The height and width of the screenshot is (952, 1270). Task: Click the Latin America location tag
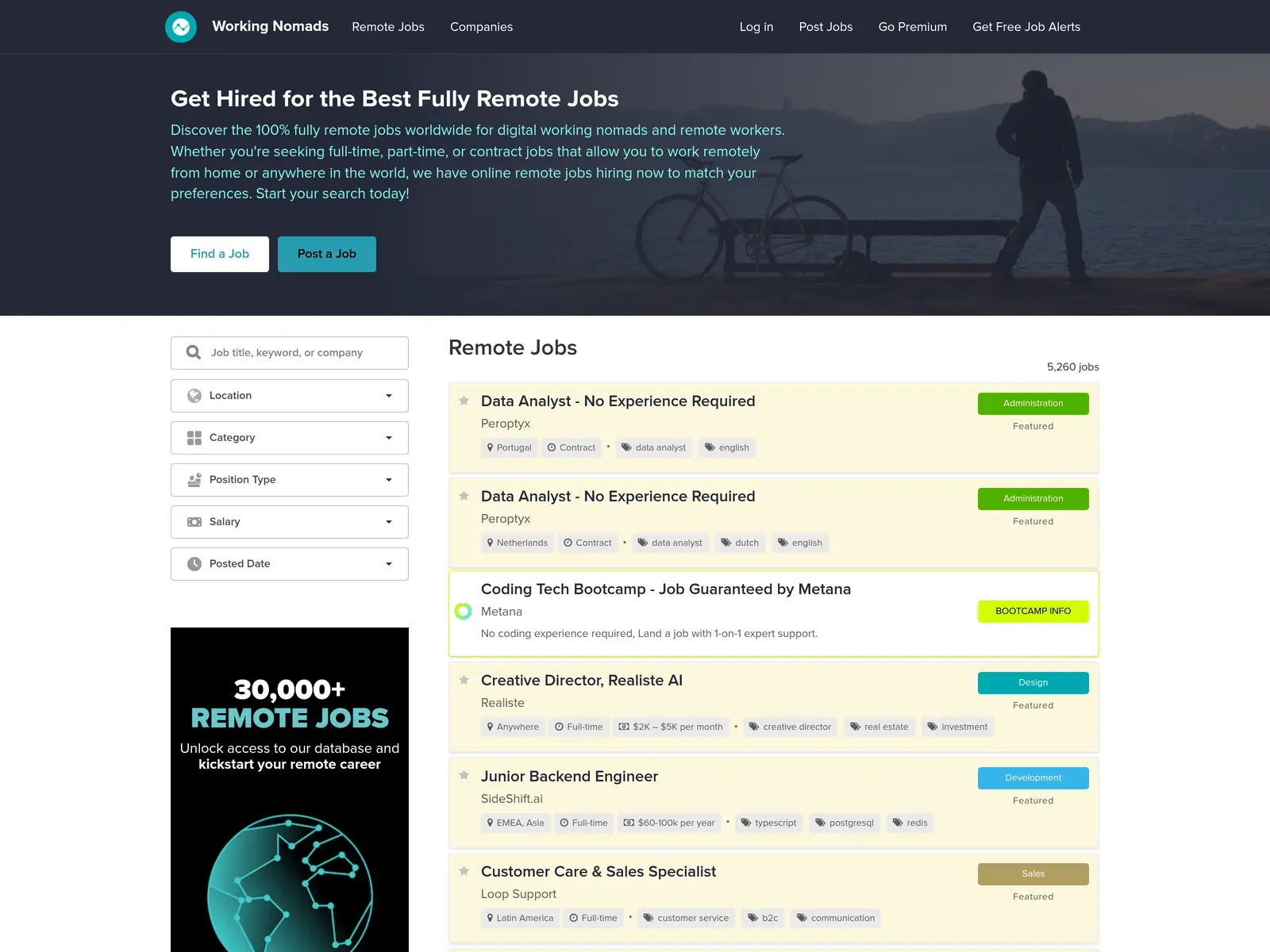(521, 918)
